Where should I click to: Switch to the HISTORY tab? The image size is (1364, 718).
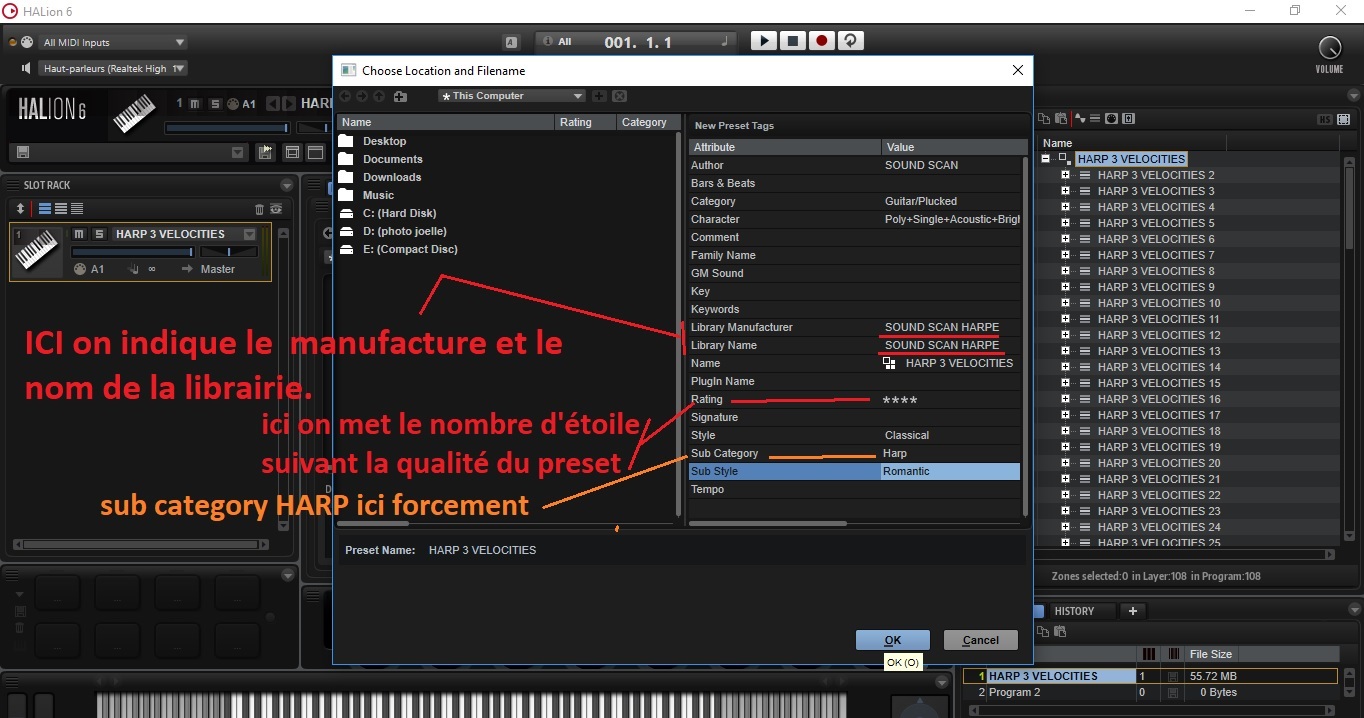(1075, 610)
